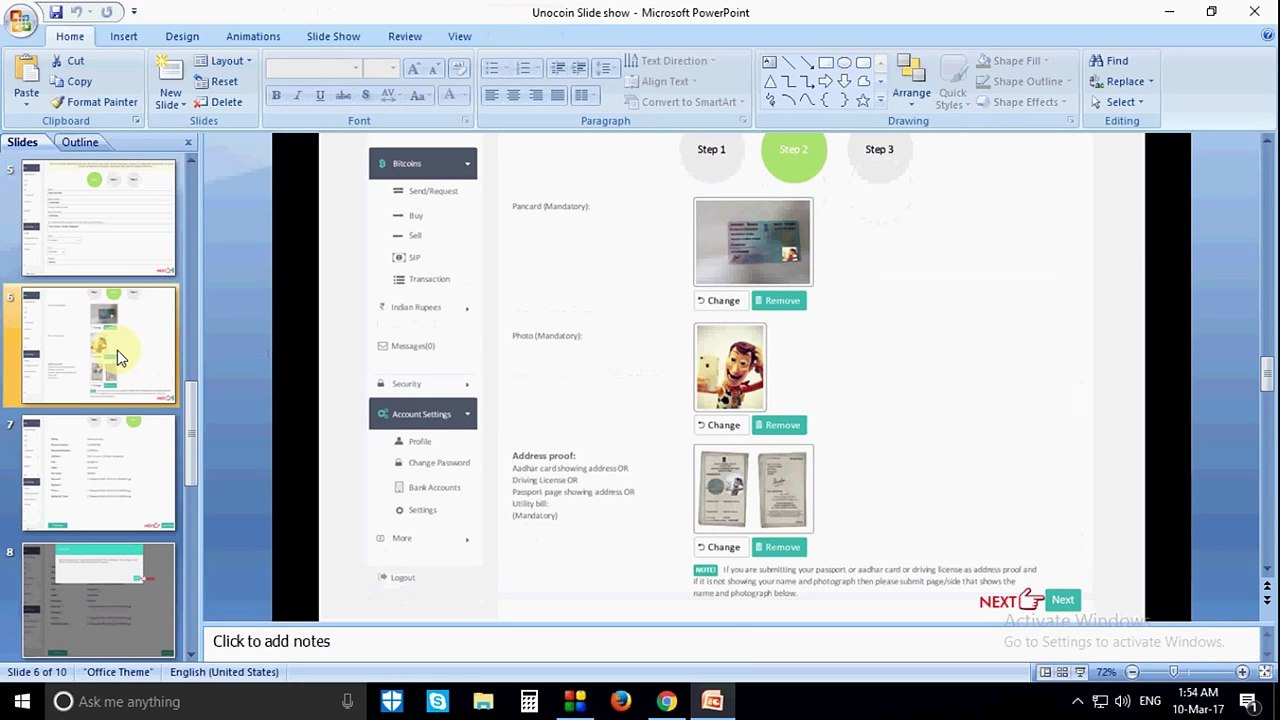Toggle Strikethrough formatting
Viewport: 1280px width, 720px height.
[343, 95]
